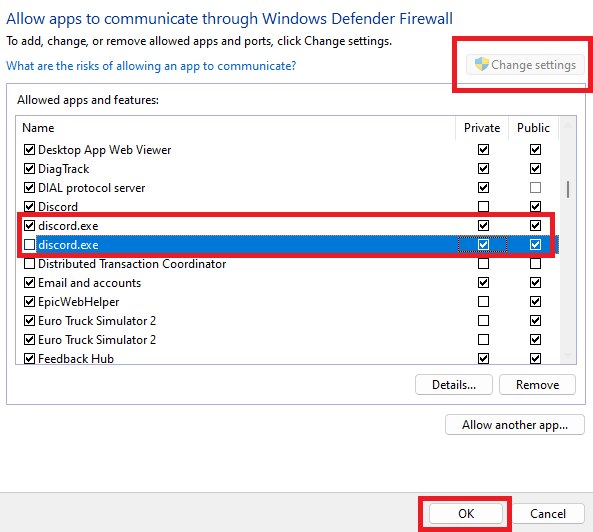Click the scrollbar thumb in apps list
Screen dimensions: 593x532
tap(568, 189)
